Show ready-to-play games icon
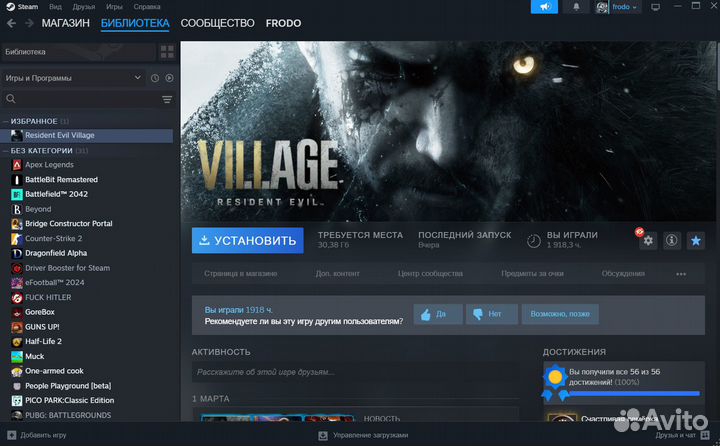Image resolution: width=720 pixels, height=446 pixels. [169, 78]
